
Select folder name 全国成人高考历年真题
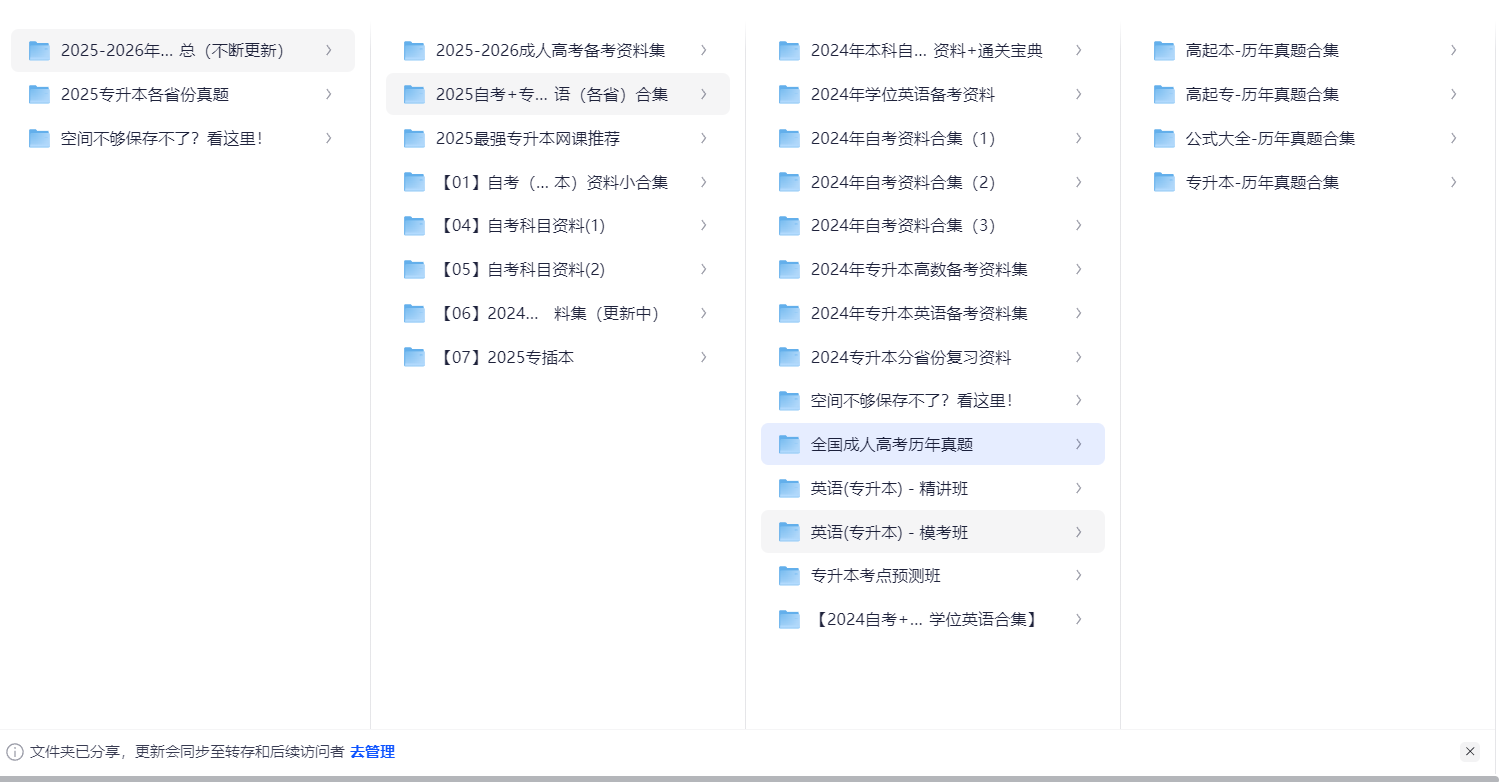point(892,445)
